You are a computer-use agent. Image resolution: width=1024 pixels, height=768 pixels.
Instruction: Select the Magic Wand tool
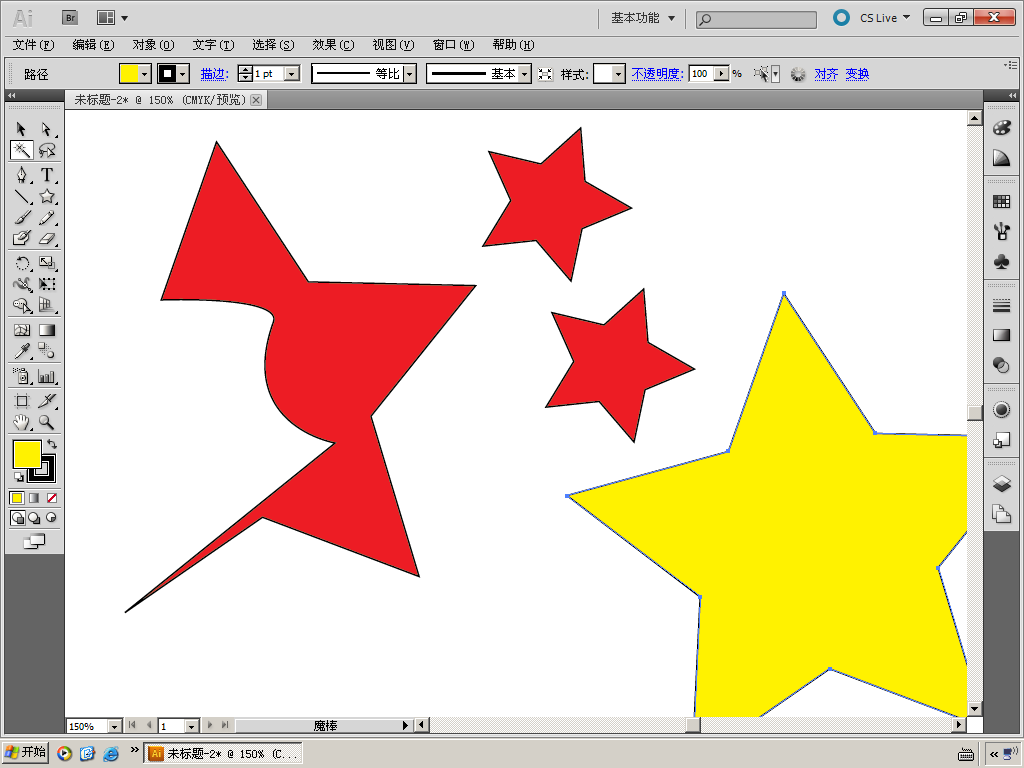click(x=21, y=150)
